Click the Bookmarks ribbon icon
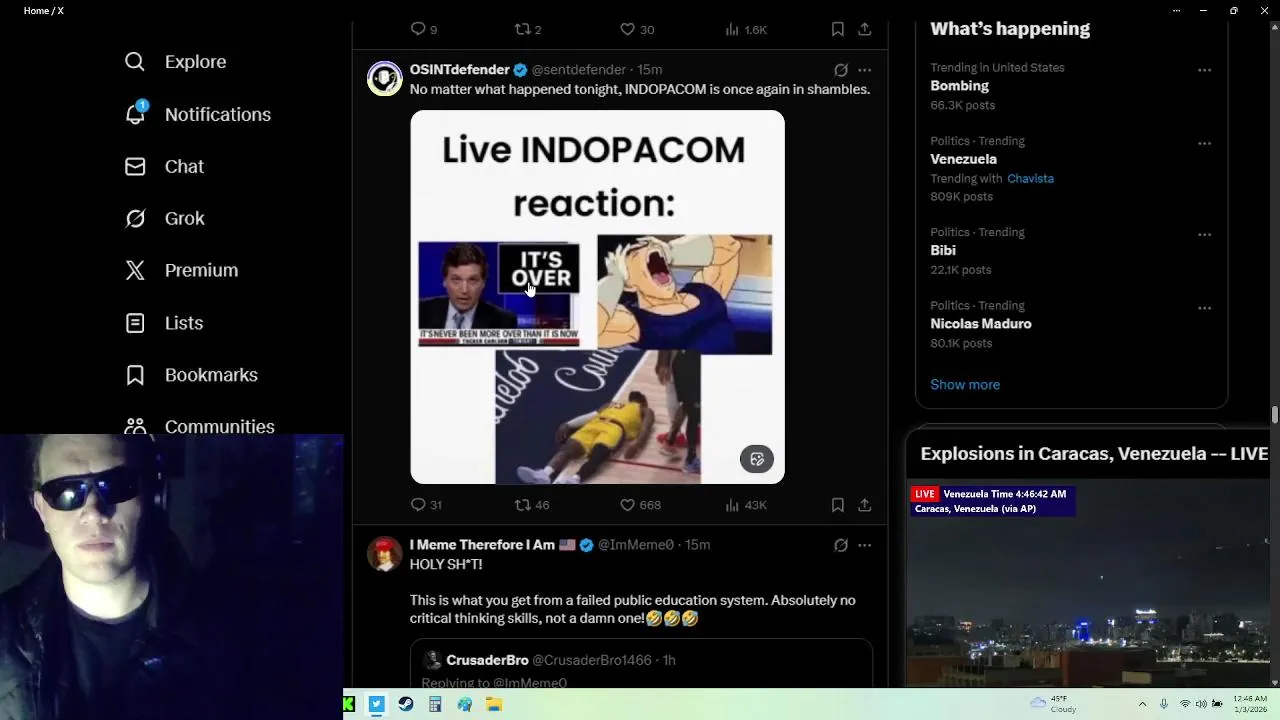The image size is (1280, 720). (135, 375)
